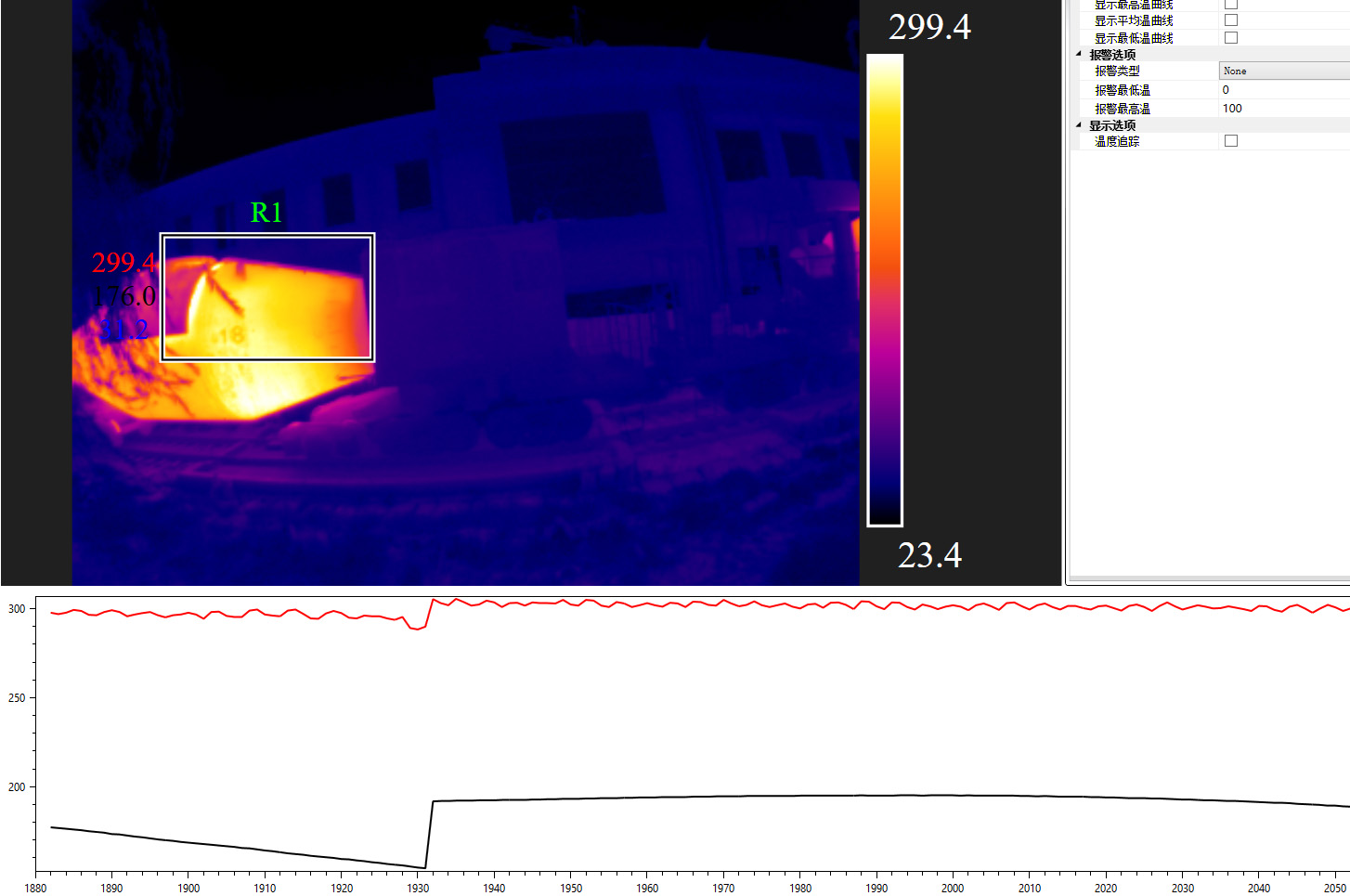Open the 报警类型 dropdown showing None
The height and width of the screenshot is (896, 1350).
(x=1283, y=71)
